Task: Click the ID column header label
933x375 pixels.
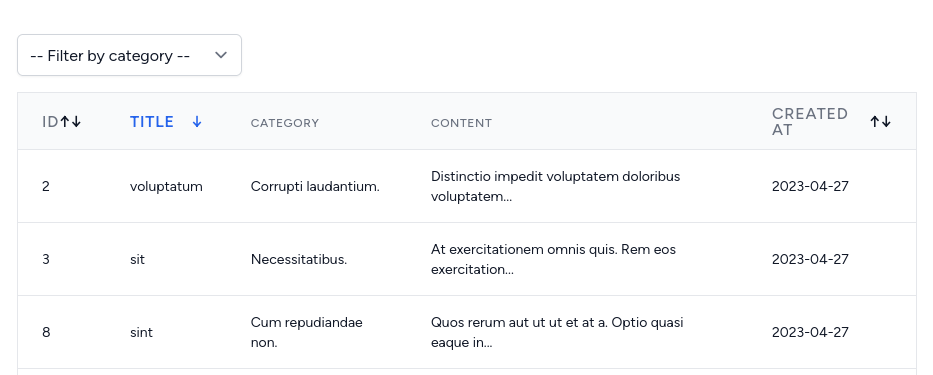Action: pos(50,122)
